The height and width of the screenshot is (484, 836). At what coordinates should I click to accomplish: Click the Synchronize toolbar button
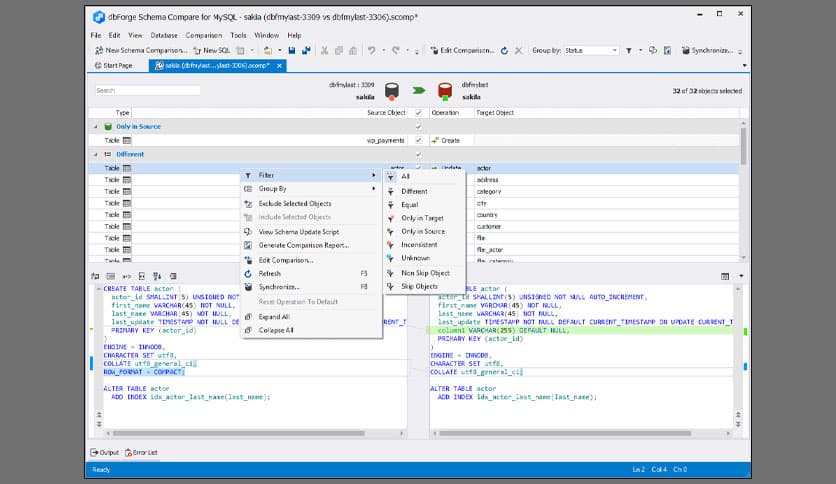click(x=708, y=50)
